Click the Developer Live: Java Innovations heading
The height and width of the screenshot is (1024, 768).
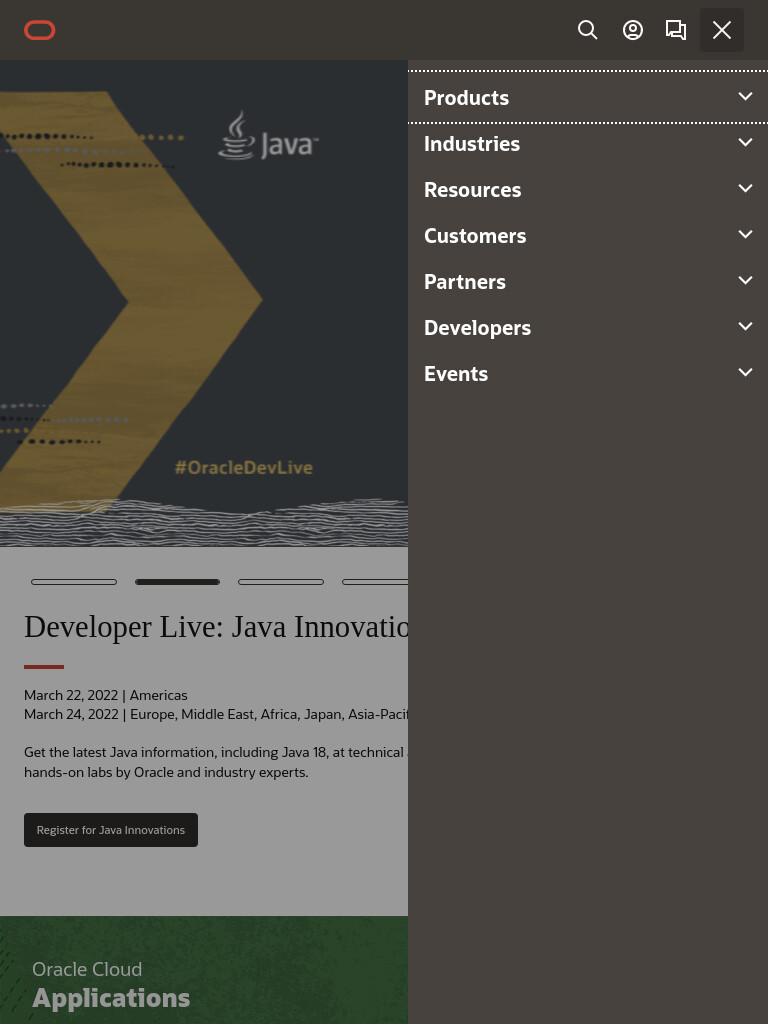point(216,627)
